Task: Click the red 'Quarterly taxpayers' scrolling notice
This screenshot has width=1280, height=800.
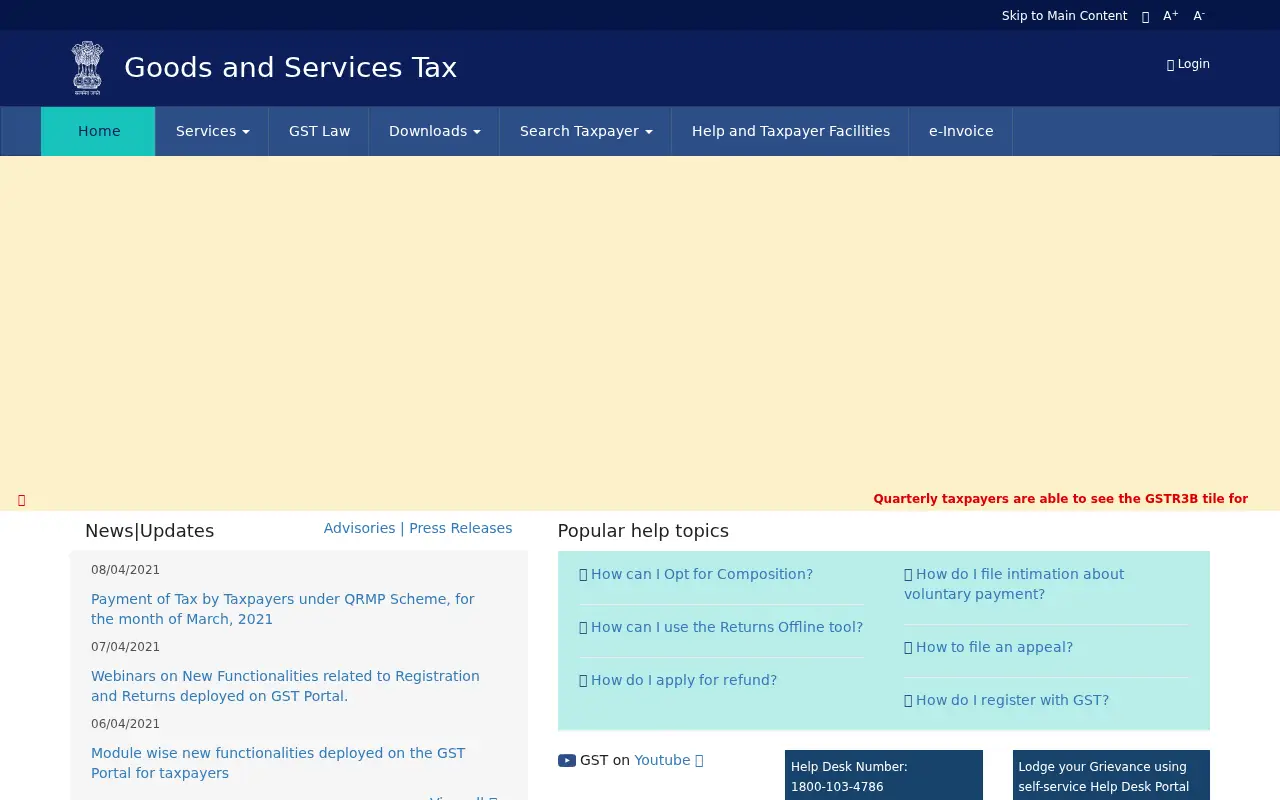Action: tap(1060, 499)
